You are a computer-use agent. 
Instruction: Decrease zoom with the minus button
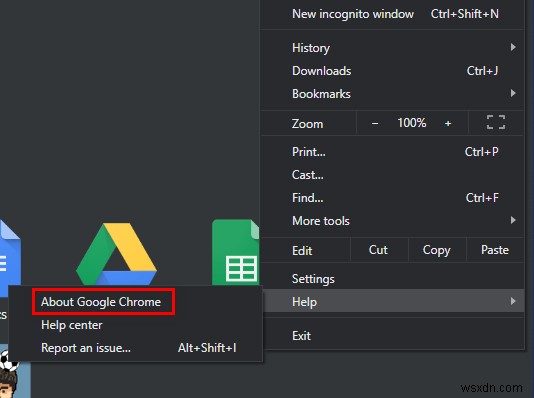(375, 123)
